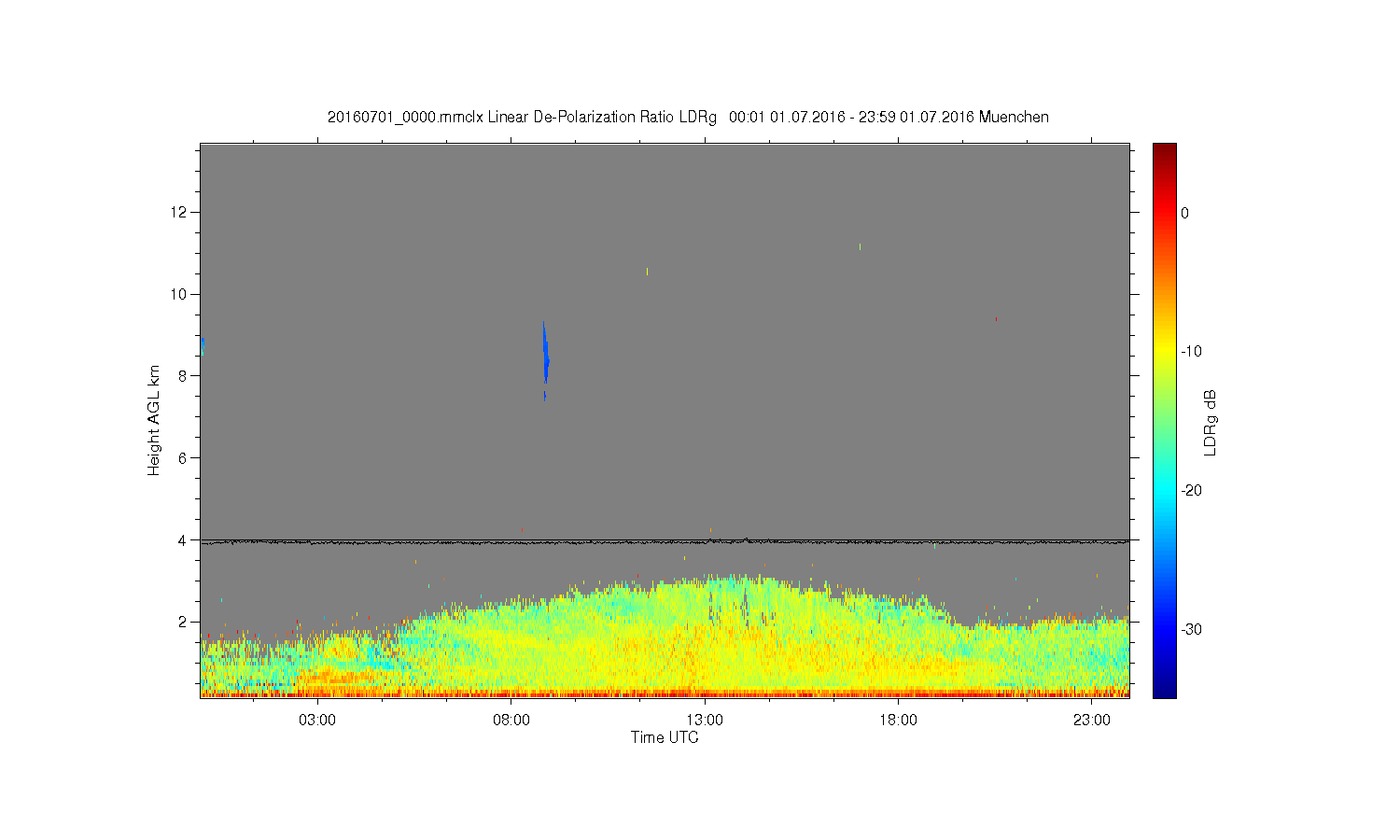Viewport: 1400px width, 840px height.
Task: Click the 'Height AGL km' y-axis label
Action: (154, 420)
